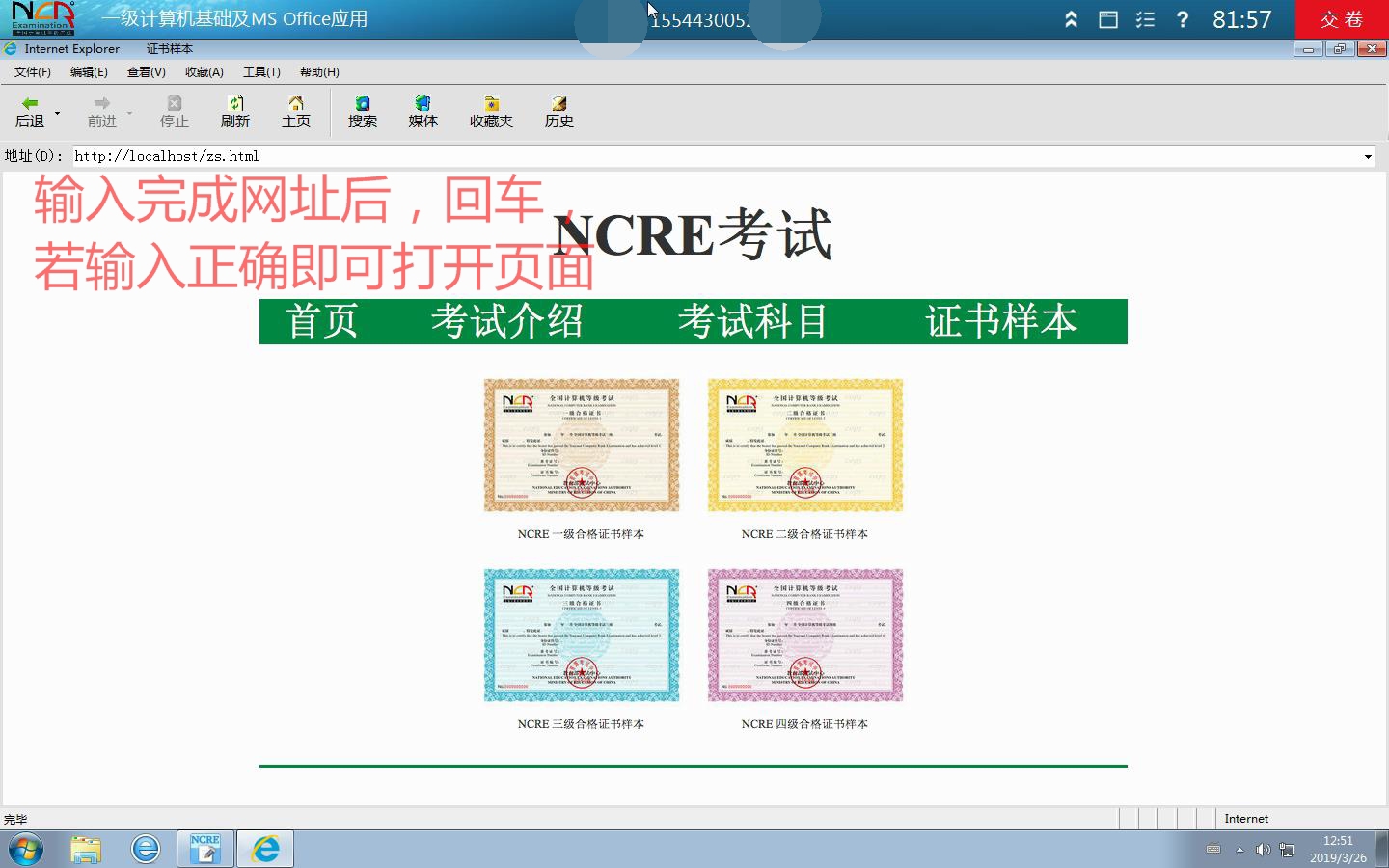This screenshot has height=868, width=1389.
Task: Click the NCRE 二级 certificate sample image
Action: (805, 445)
